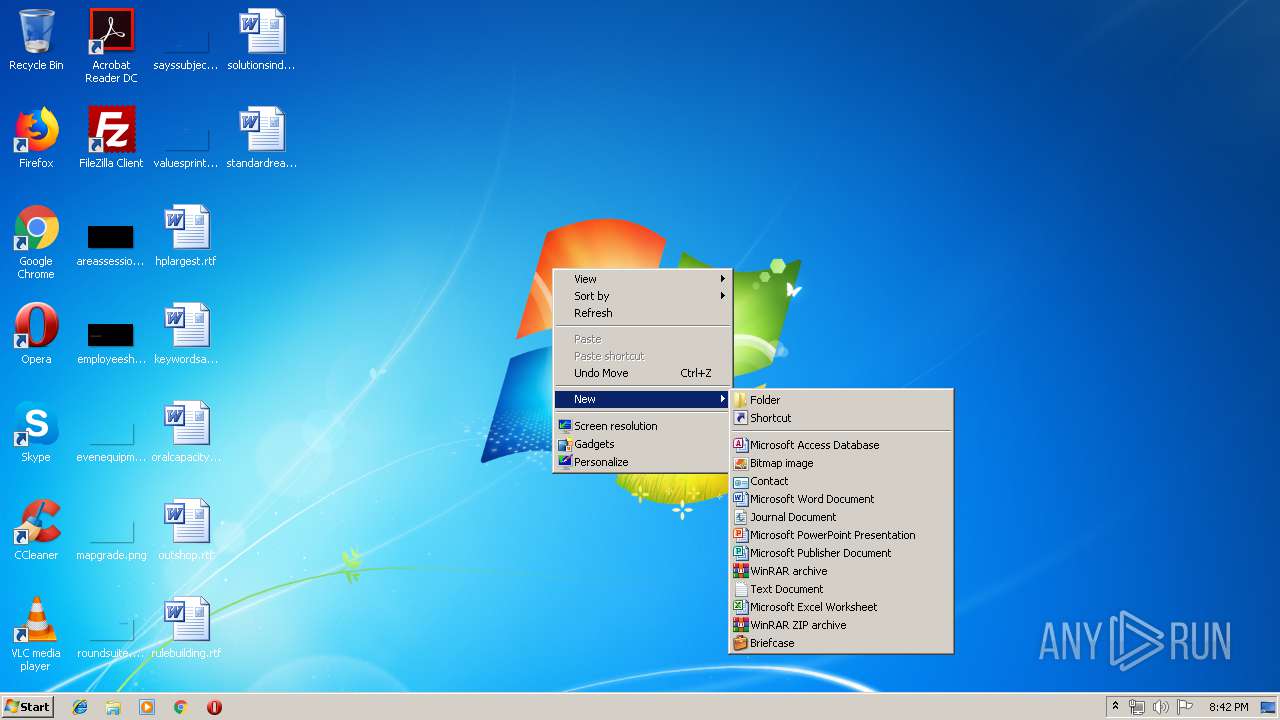Select the Firefox desktop shortcut
This screenshot has width=1280, height=720.
pos(36,139)
